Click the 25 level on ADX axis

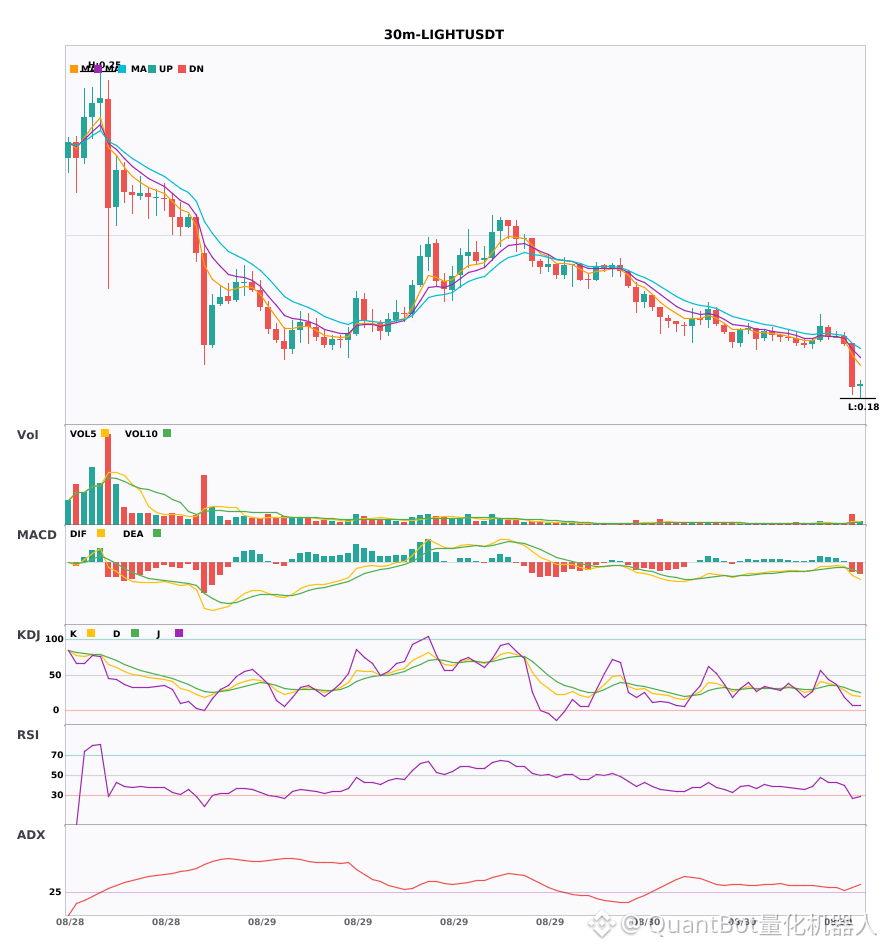click(x=55, y=892)
